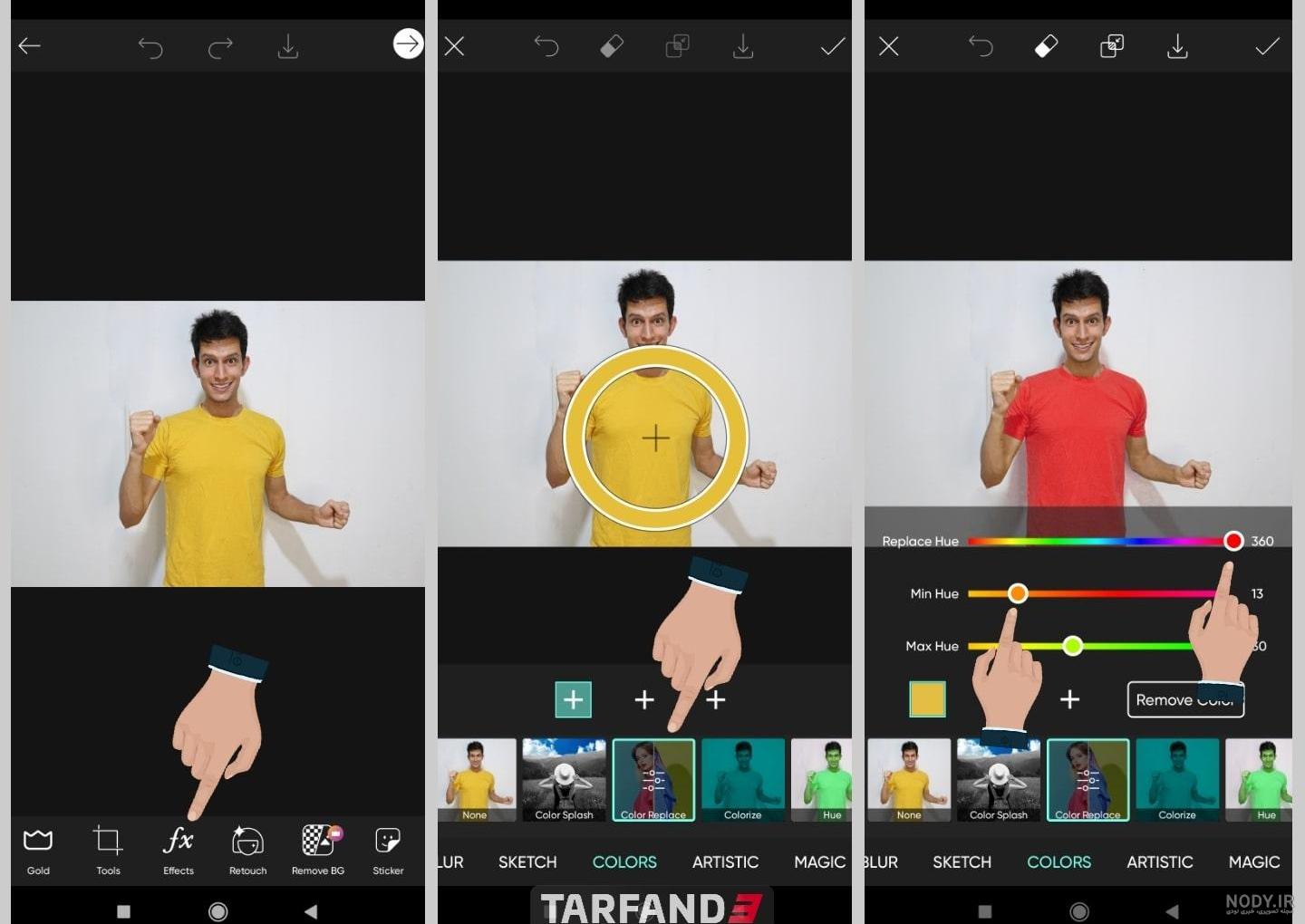This screenshot has width=1305, height=924.
Task: Tap the white forward arrow button
Action: 408,43
